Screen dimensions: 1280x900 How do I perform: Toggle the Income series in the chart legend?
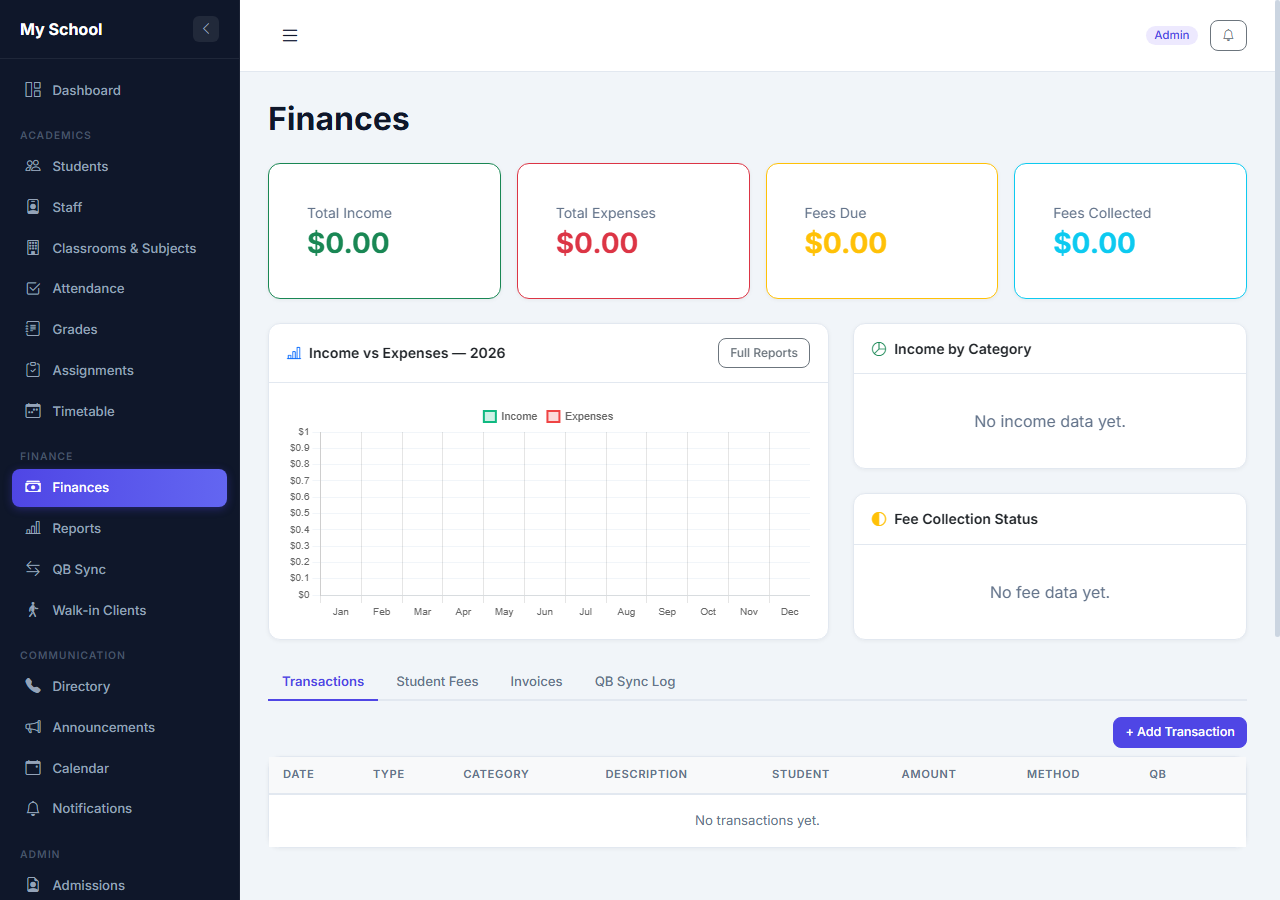coord(510,416)
